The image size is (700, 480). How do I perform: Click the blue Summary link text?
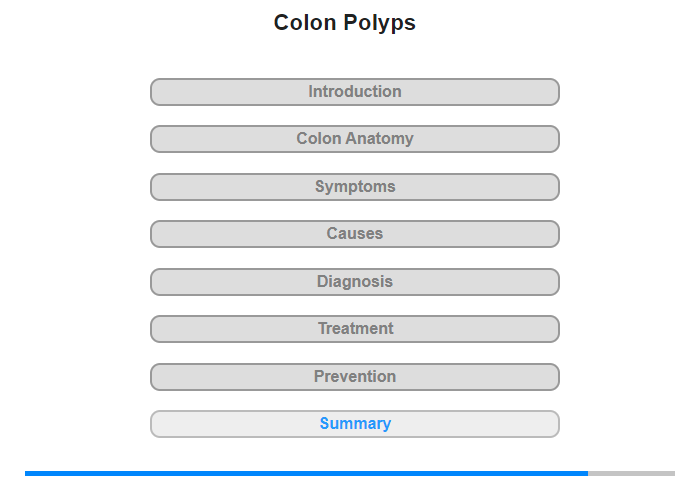pyautogui.click(x=355, y=423)
